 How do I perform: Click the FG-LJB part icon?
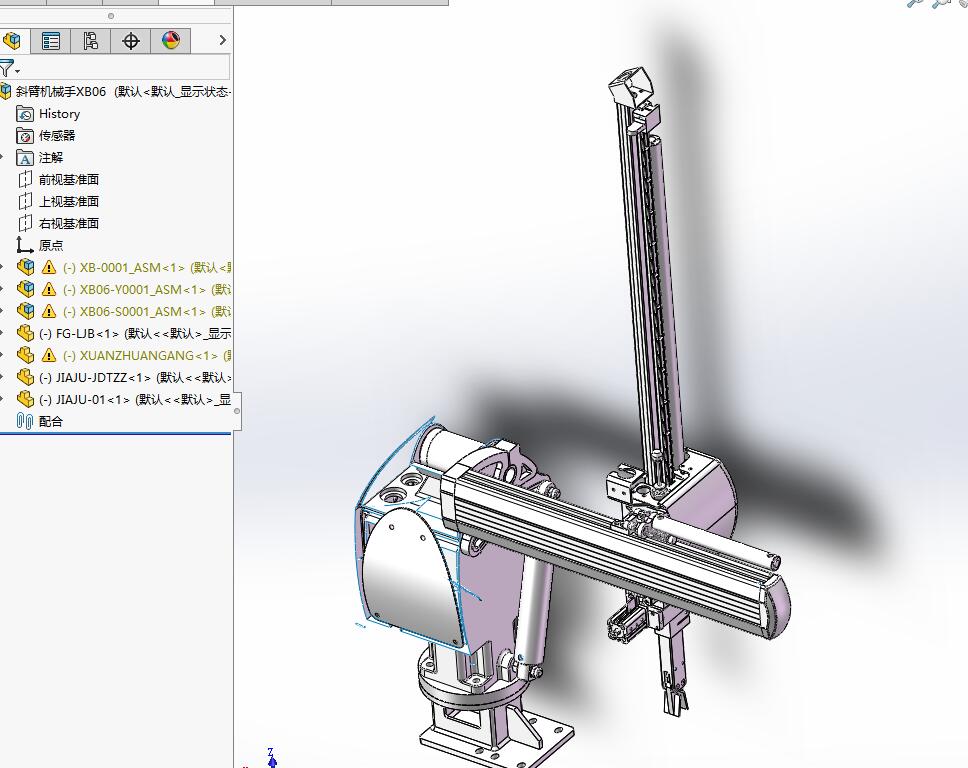pyautogui.click(x=25, y=333)
